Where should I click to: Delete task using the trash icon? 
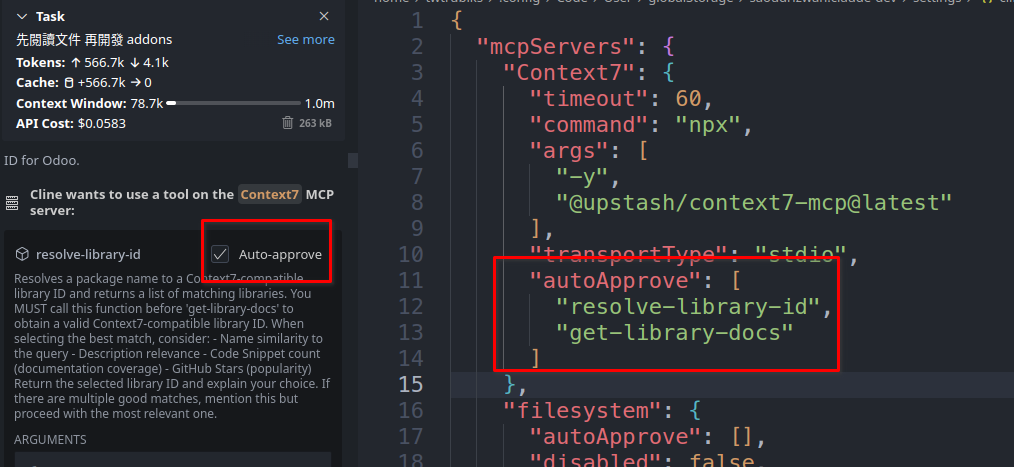(288, 122)
